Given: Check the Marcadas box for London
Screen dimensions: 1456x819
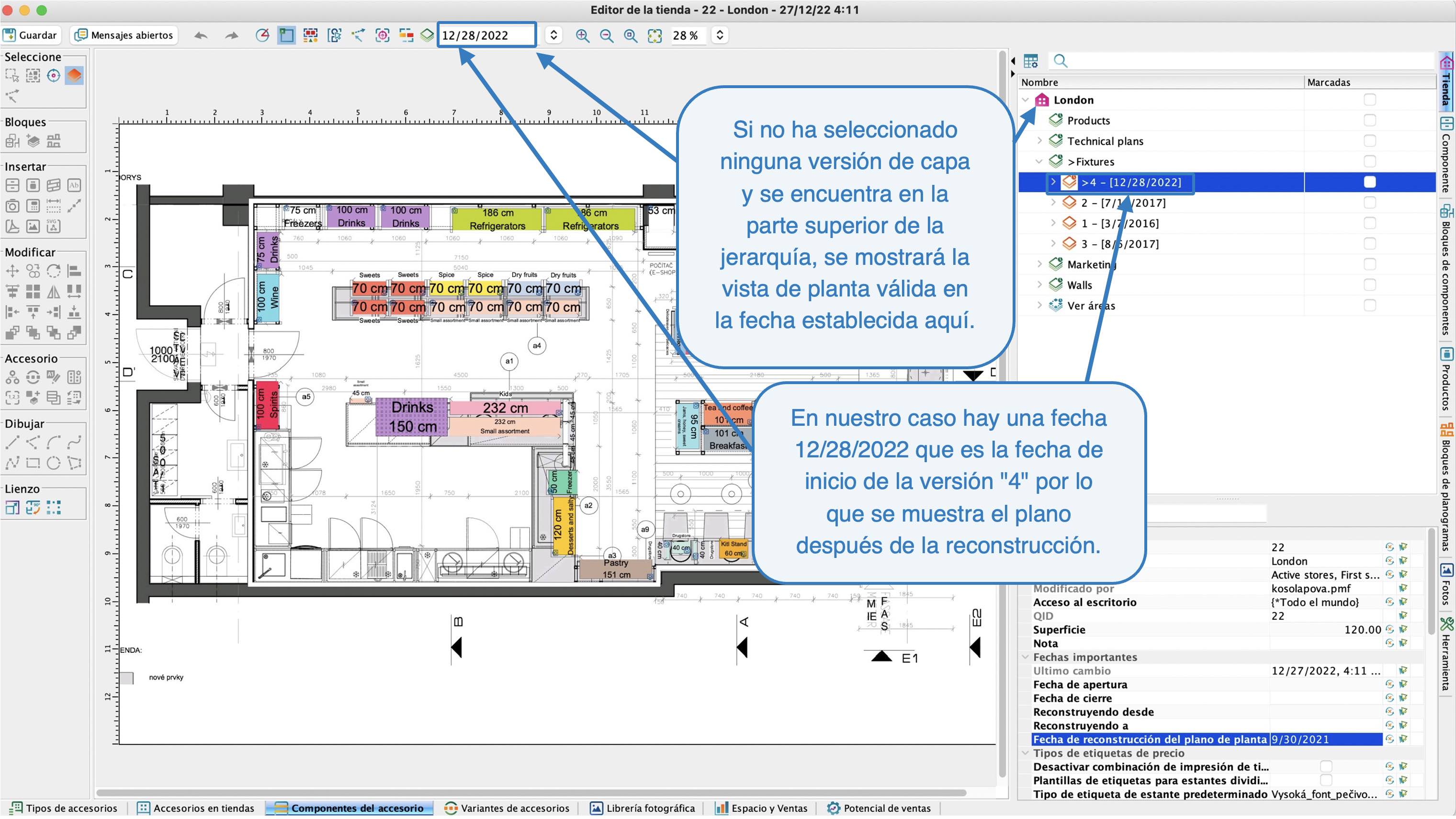Looking at the screenshot, I should pyautogui.click(x=1369, y=100).
